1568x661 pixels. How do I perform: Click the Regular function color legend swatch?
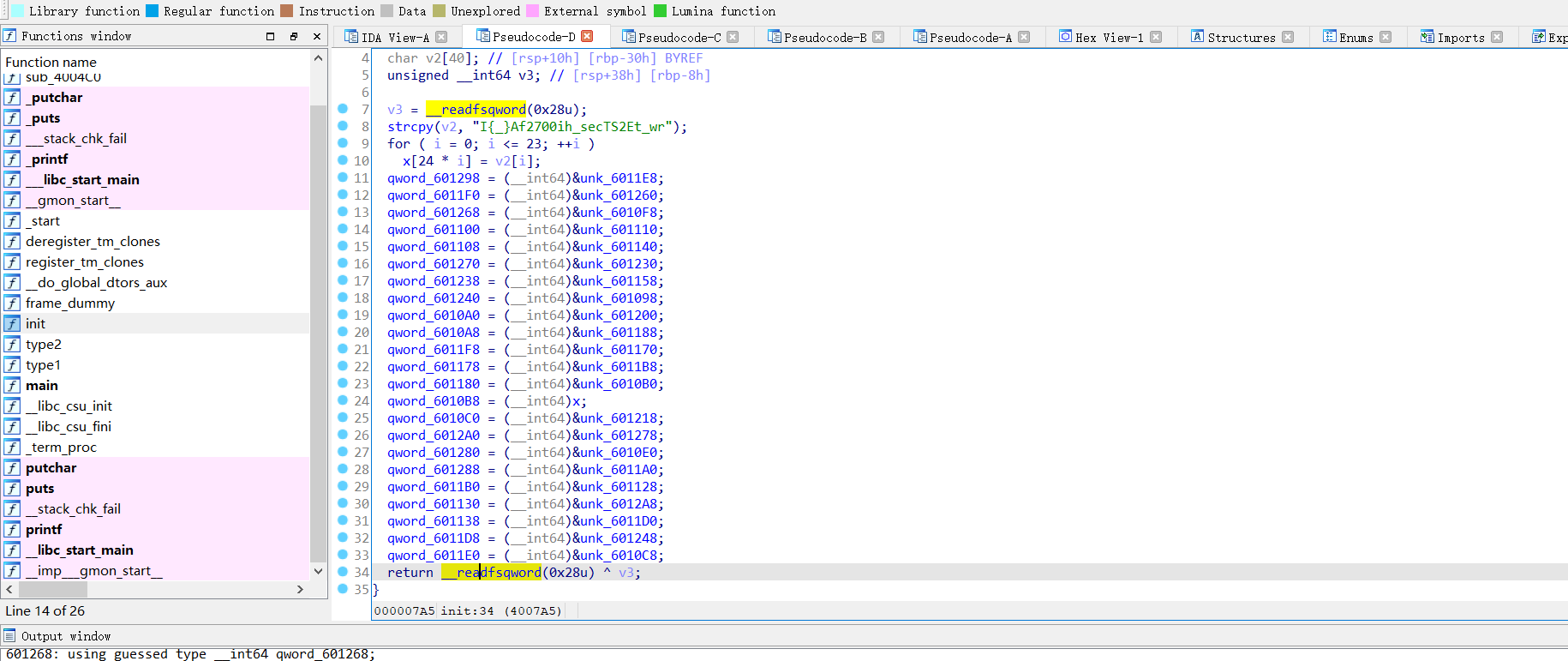[152, 11]
